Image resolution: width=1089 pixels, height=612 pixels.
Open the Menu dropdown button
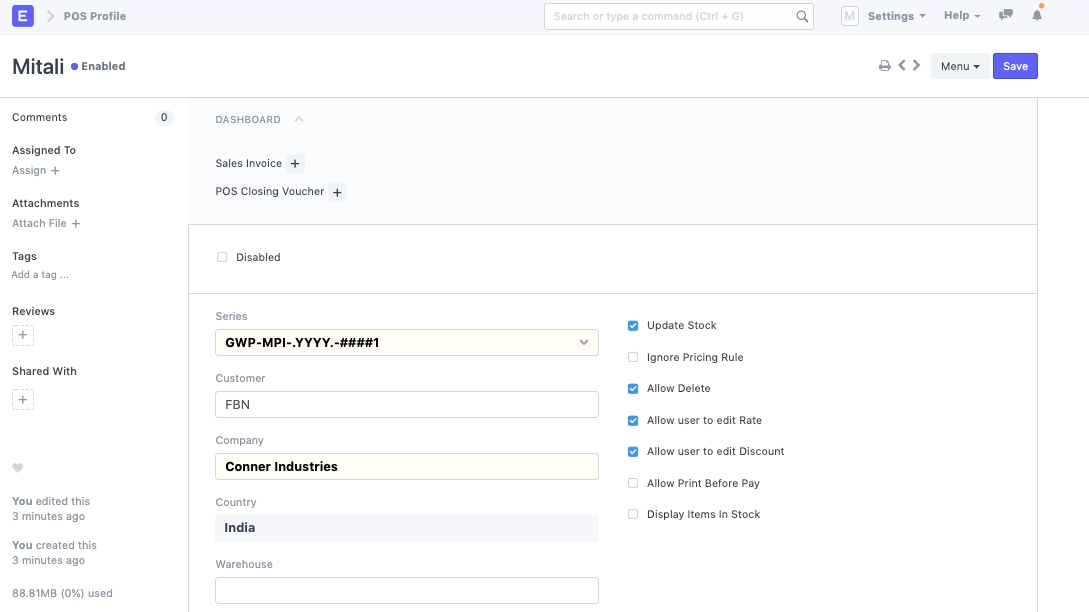[x=959, y=66]
